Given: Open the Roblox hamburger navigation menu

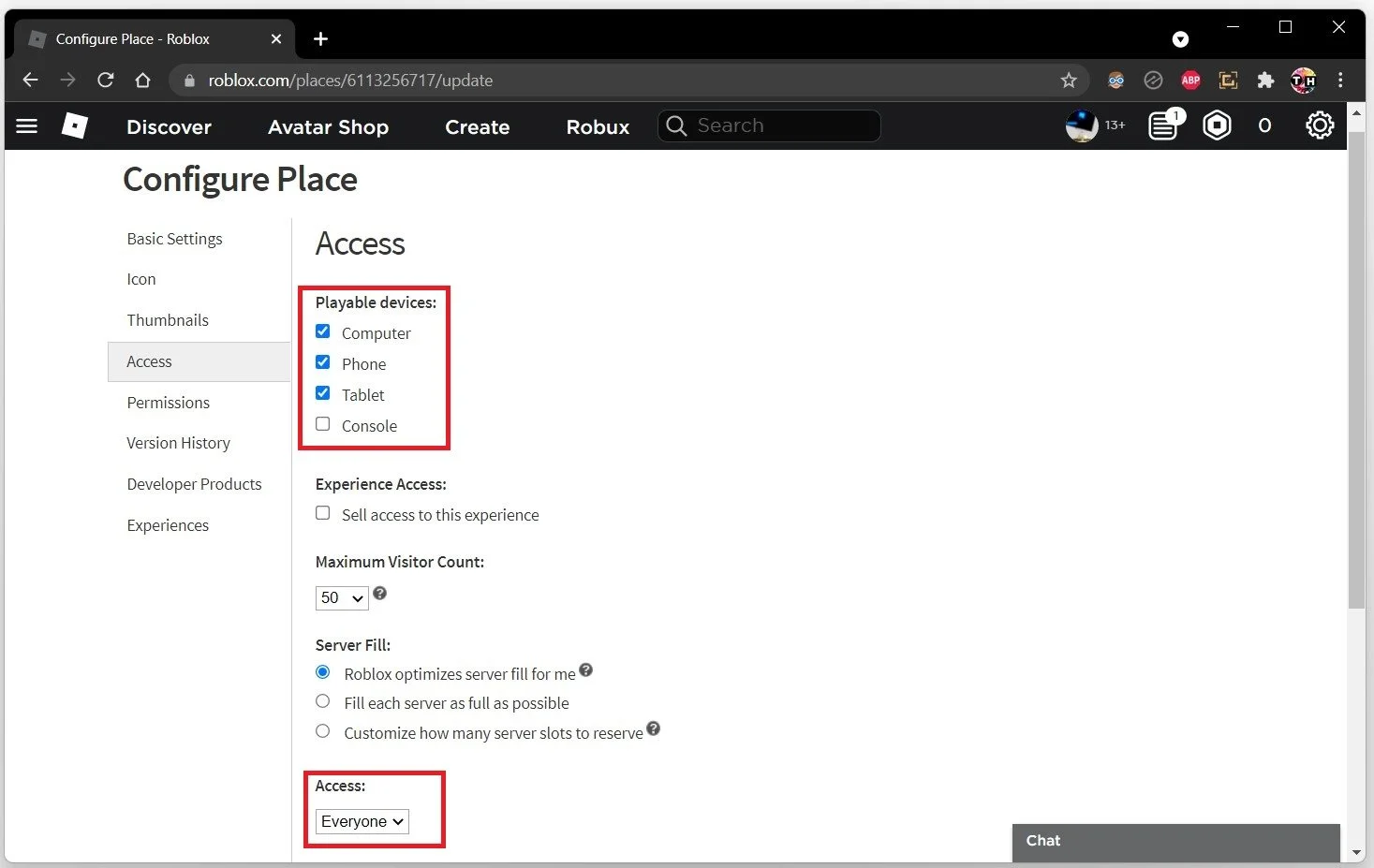Looking at the screenshot, I should [x=26, y=125].
